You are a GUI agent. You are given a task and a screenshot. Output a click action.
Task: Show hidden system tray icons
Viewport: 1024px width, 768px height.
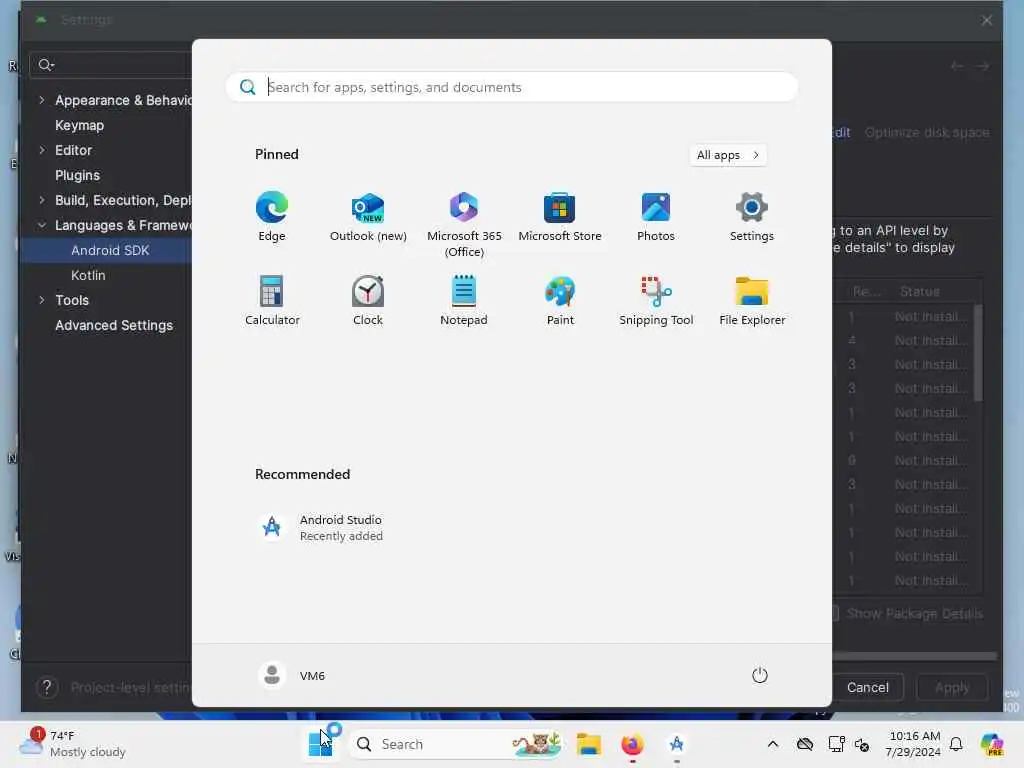(x=773, y=744)
